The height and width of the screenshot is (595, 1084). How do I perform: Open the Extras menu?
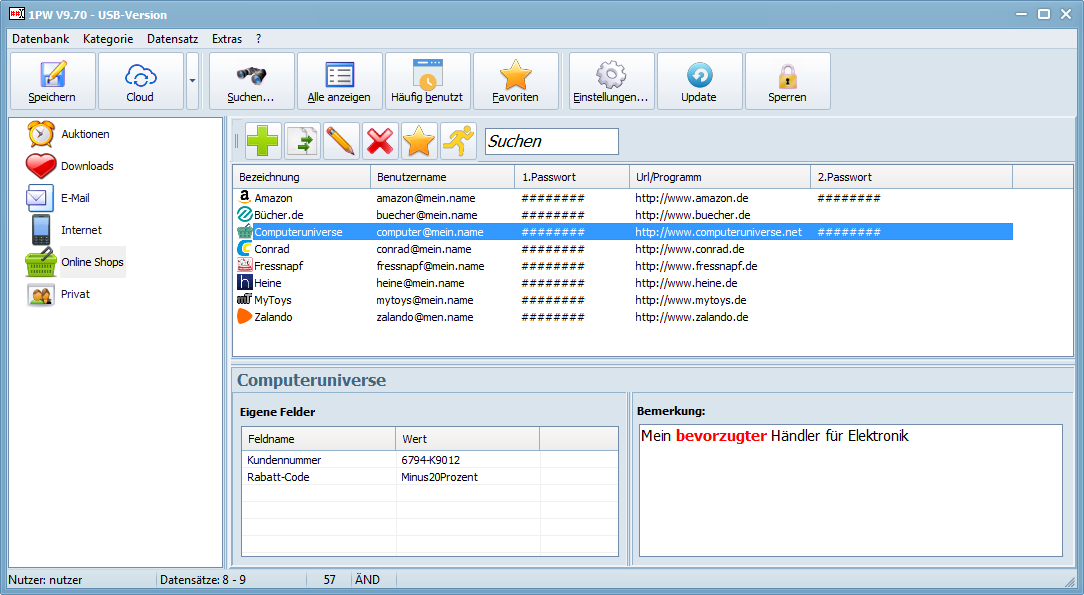tap(227, 39)
